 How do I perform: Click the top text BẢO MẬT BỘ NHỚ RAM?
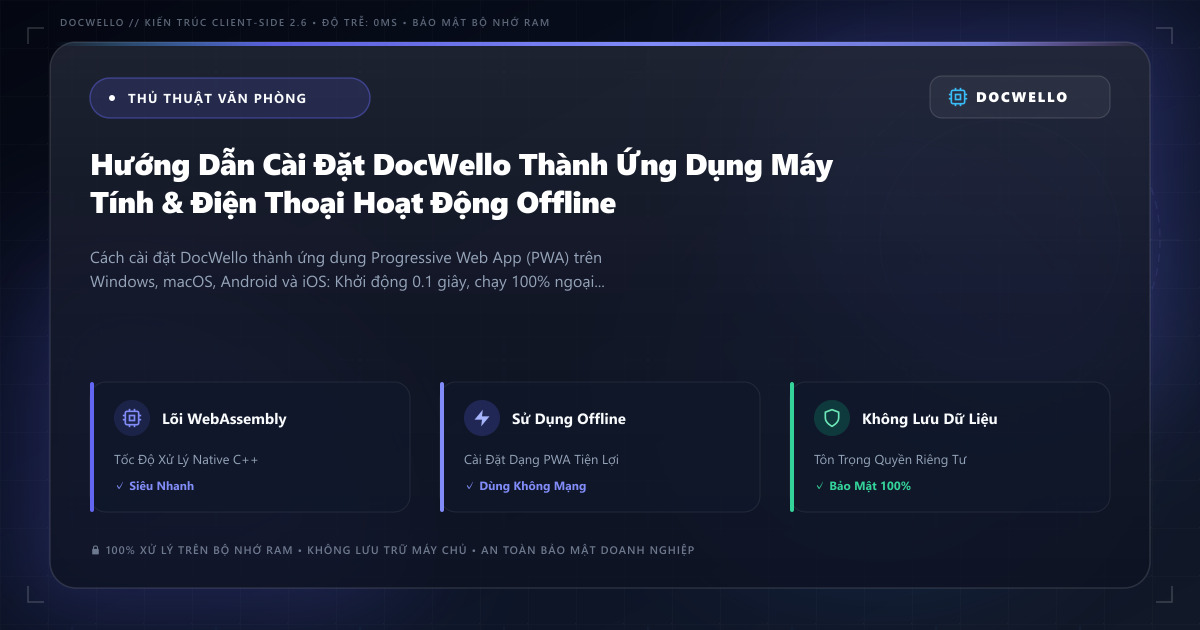479,22
